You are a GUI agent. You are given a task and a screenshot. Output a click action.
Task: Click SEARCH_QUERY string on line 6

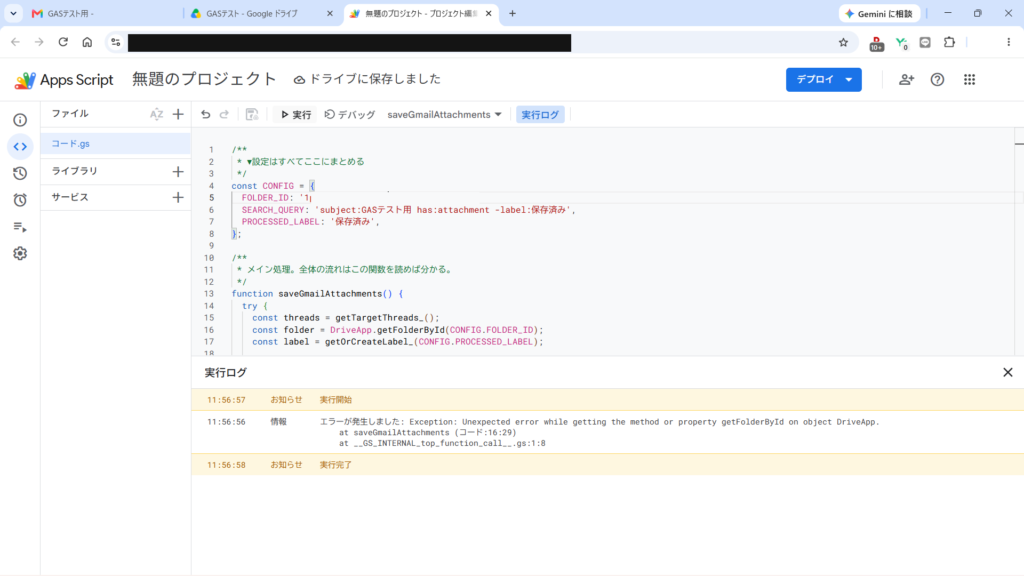[x=443, y=210]
